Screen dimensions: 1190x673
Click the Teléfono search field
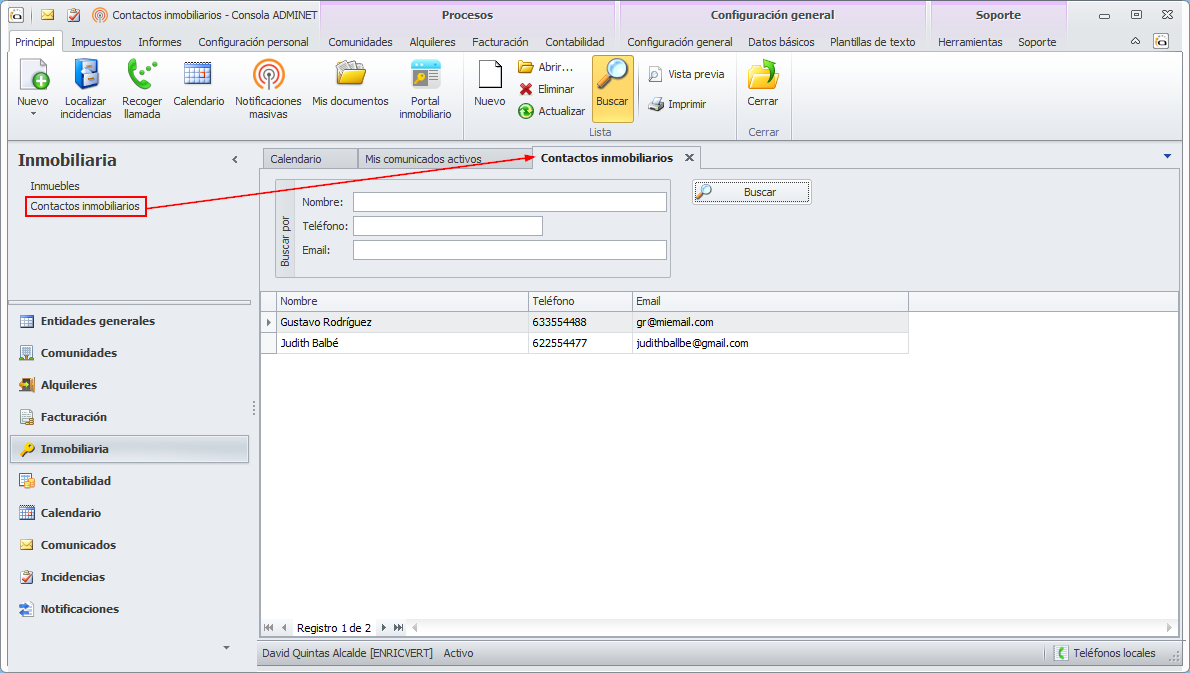click(448, 226)
